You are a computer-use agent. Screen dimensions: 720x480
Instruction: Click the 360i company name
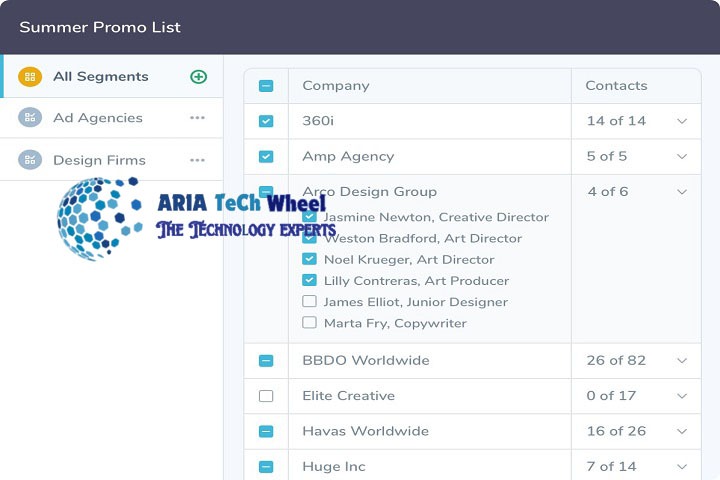pos(318,121)
